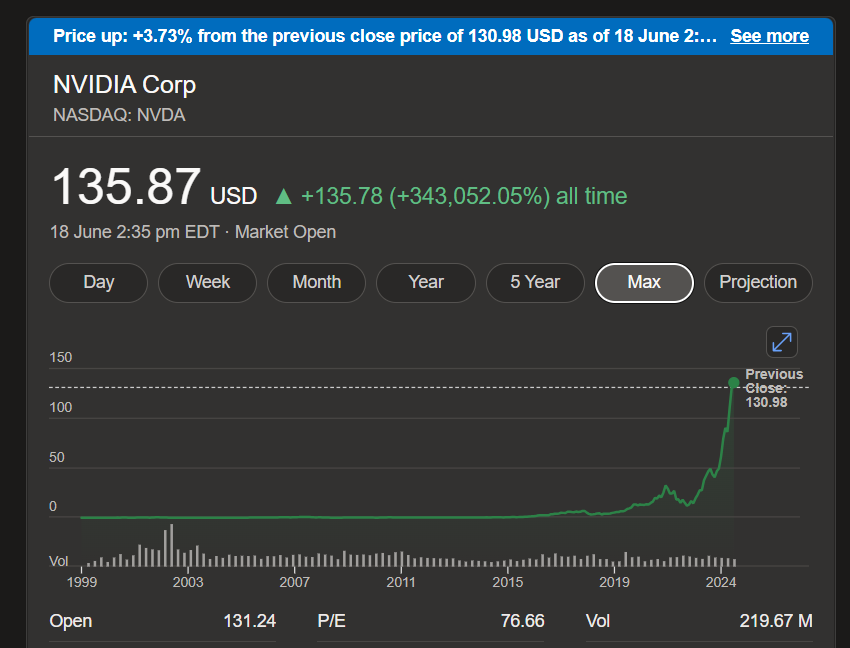Open the See more link in banner
This screenshot has width=850, height=648.
[769, 36]
